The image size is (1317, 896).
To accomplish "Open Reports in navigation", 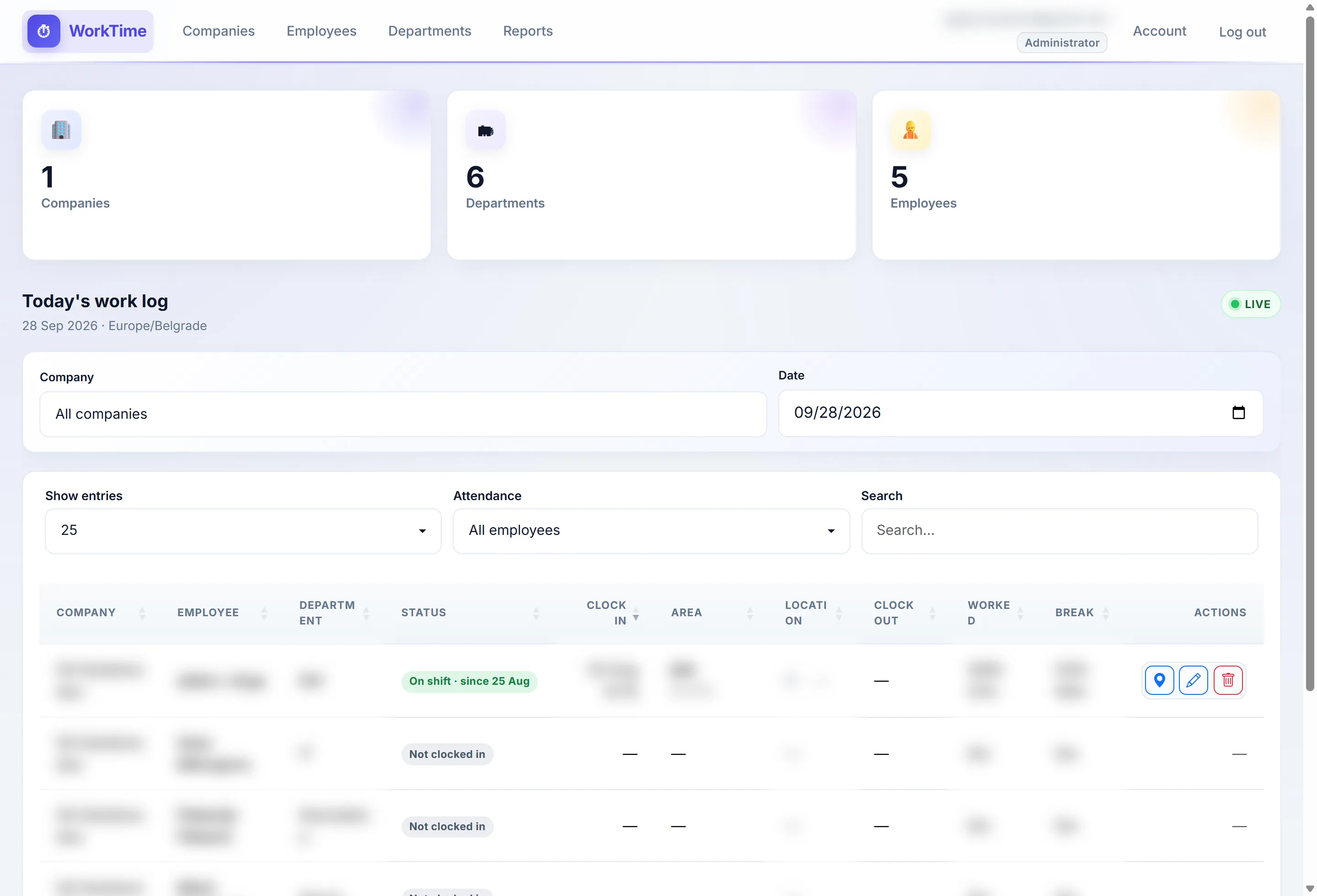I will click(x=528, y=31).
